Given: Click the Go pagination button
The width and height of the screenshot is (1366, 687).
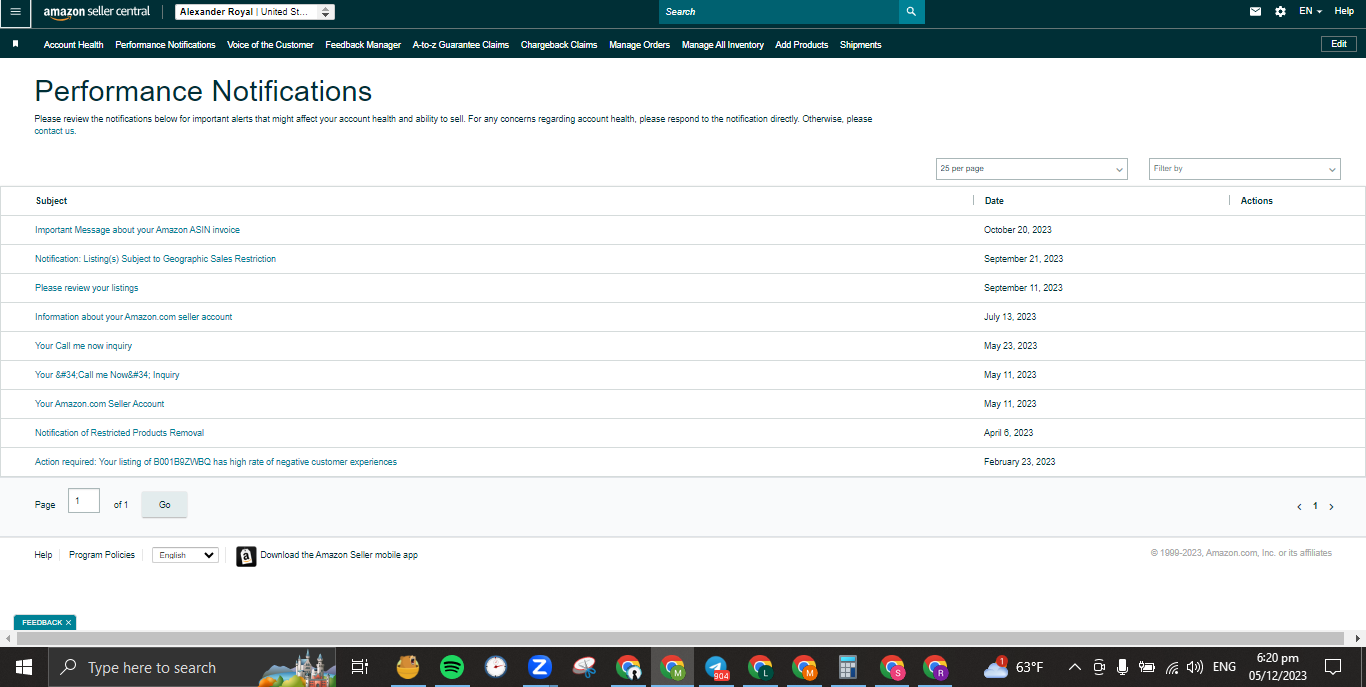Looking at the screenshot, I should pos(165,505).
